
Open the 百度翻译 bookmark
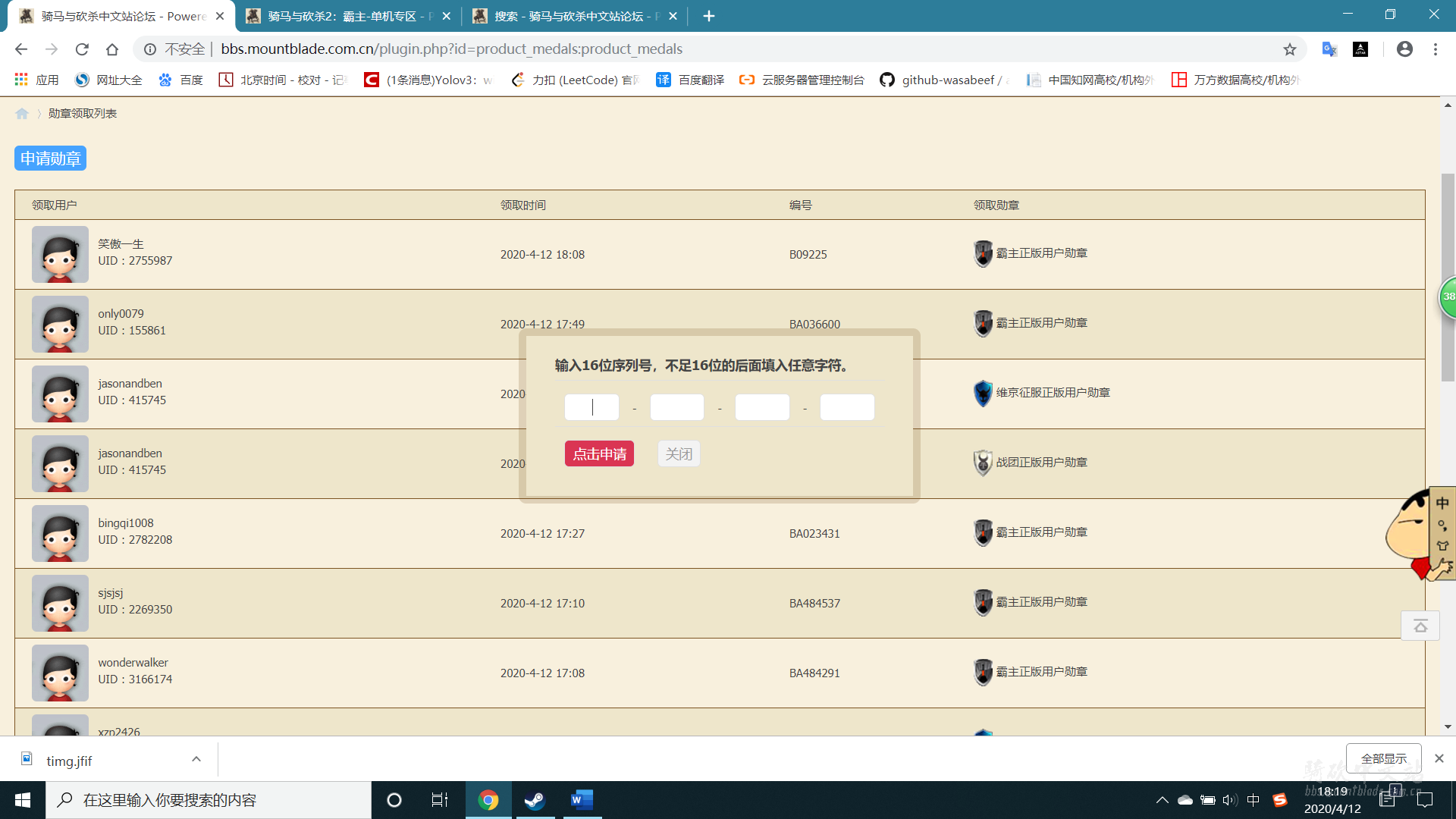point(690,80)
